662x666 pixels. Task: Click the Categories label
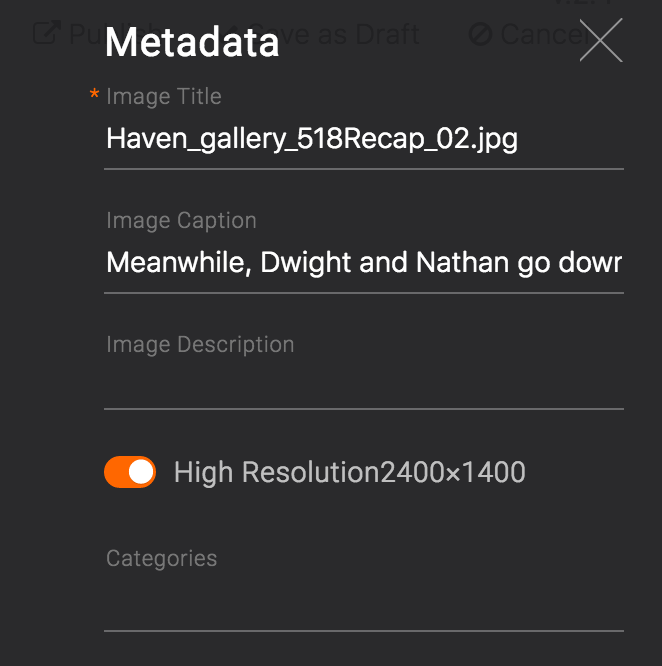click(x=161, y=559)
